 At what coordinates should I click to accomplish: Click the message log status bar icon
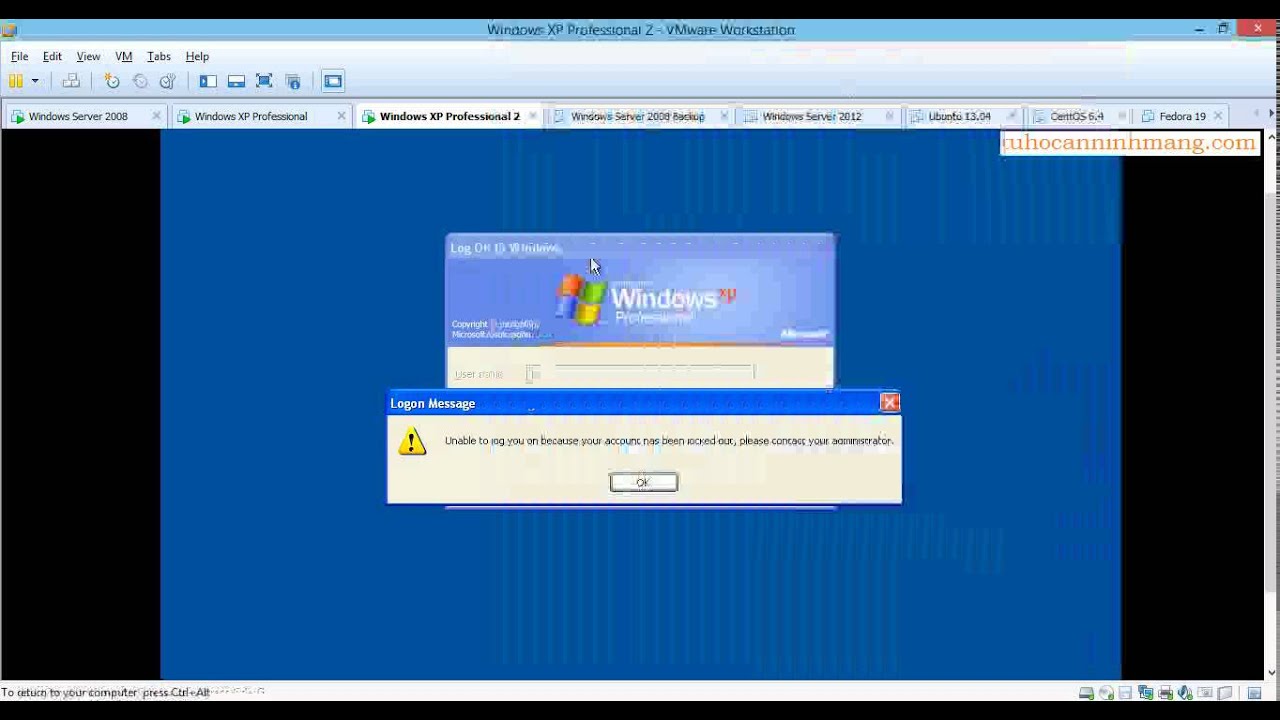pyautogui.click(x=1254, y=692)
